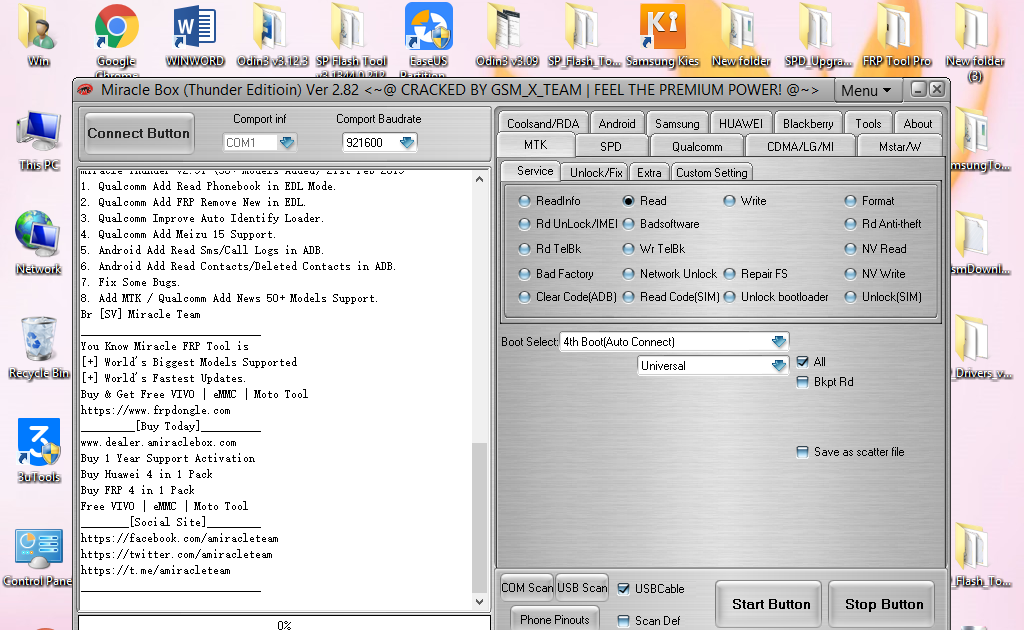Screen dimensions: 1024x630
Task: Open the Unlock/Fix sub-tab
Action: click(x=596, y=172)
